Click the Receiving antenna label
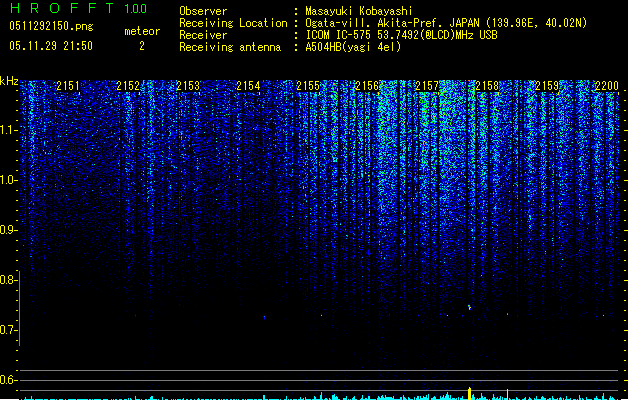This screenshot has width=629, height=400. [230, 47]
